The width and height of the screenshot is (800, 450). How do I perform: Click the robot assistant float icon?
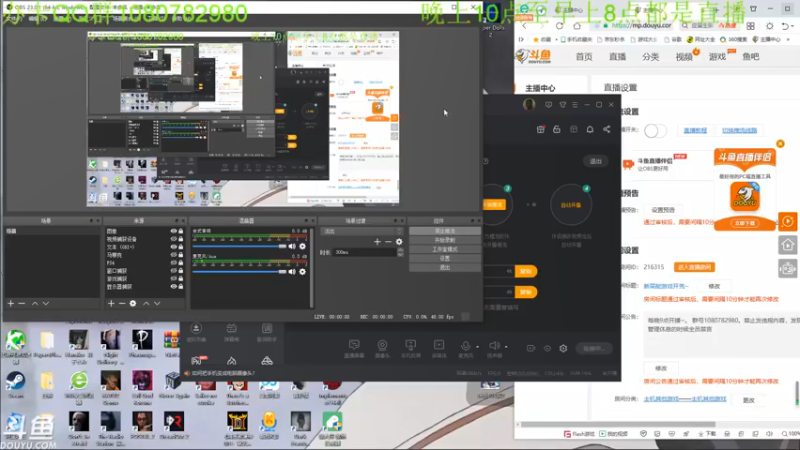[788, 268]
